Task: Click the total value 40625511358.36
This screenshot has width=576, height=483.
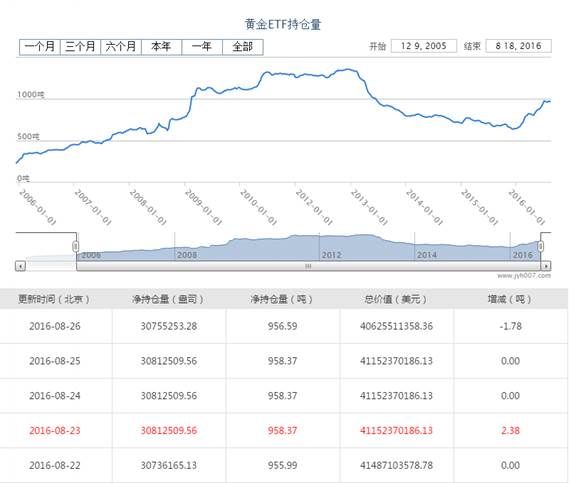Action: 396,326
